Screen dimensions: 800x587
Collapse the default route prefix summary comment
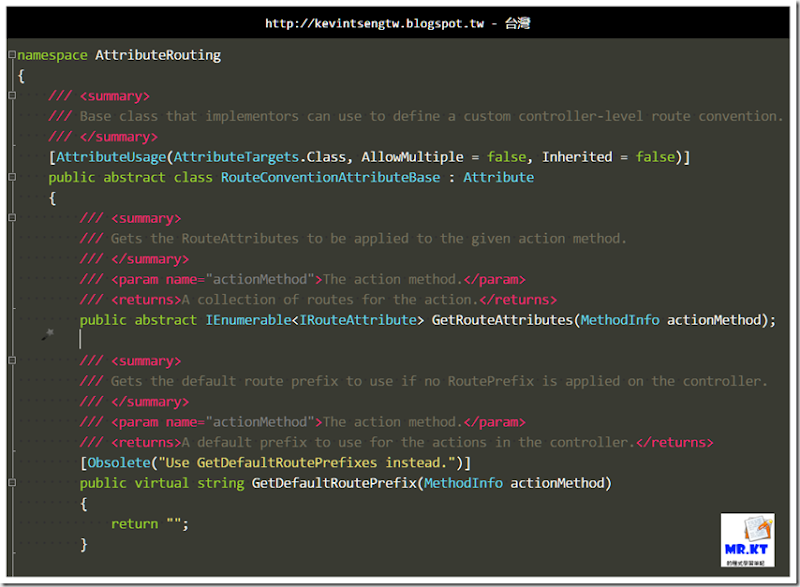11,361
